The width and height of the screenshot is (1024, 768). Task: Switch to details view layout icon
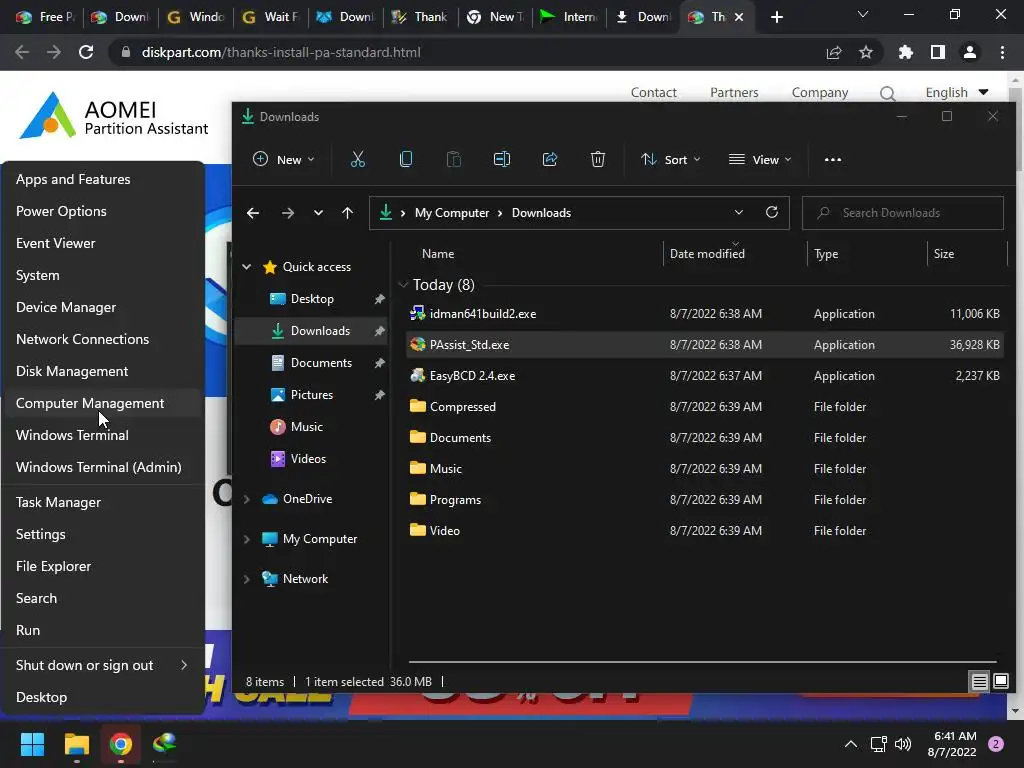[979, 682]
